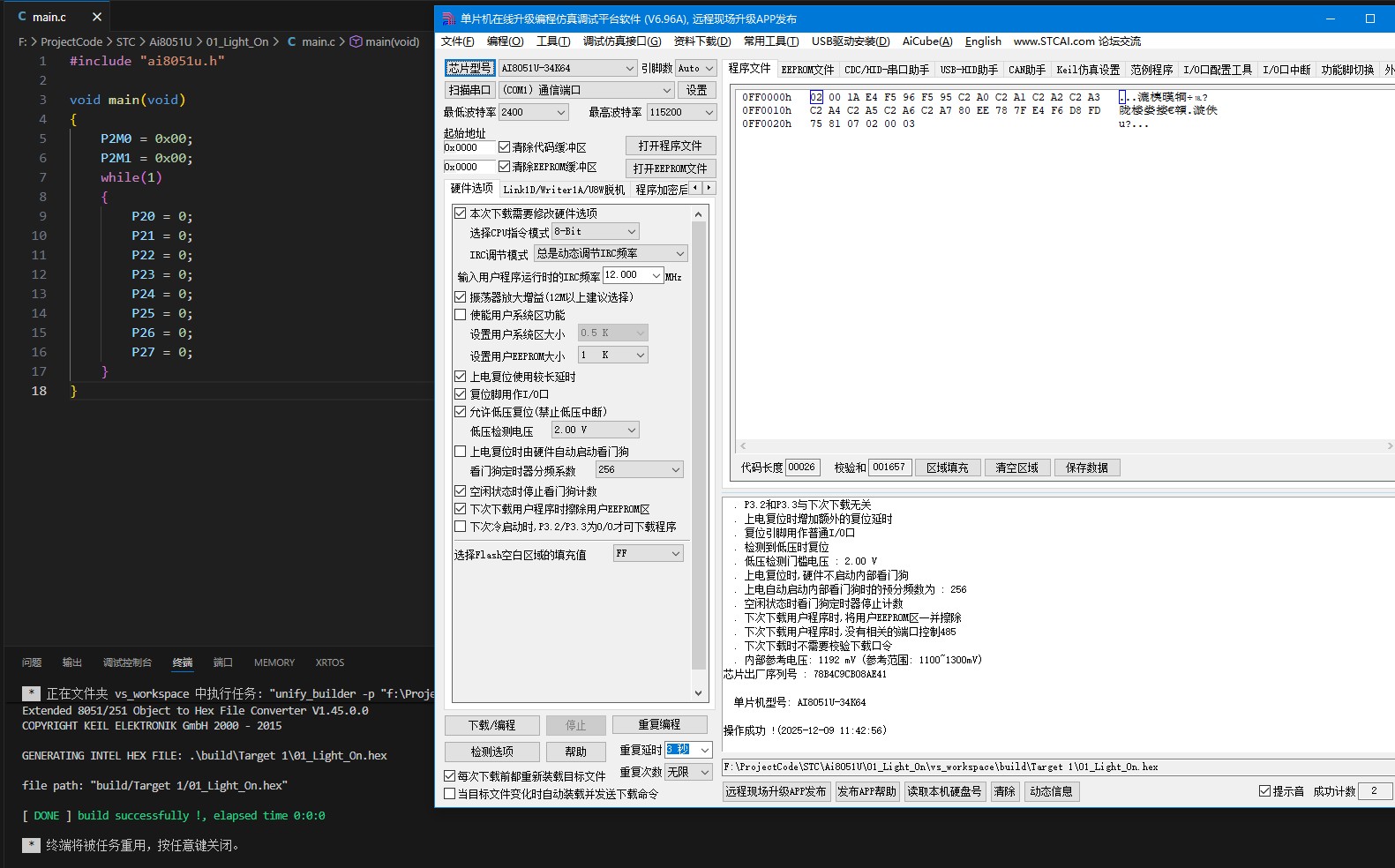The height and width of the screenshot is (868, 1395).
Task: Click the 打开程序文件 open program file button
Action: (670, 146)
